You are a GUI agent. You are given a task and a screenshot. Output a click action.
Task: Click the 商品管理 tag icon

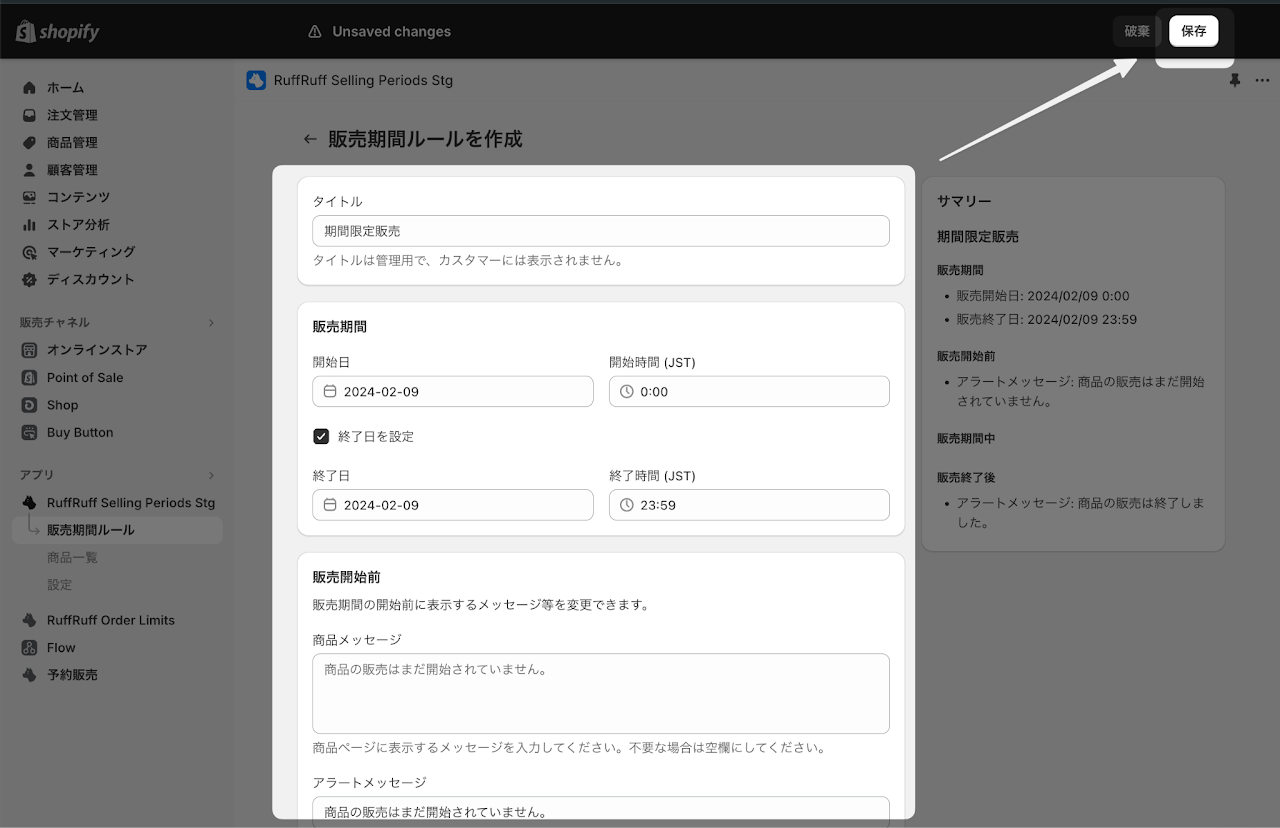pyautogui.click(x=29, y=143)
